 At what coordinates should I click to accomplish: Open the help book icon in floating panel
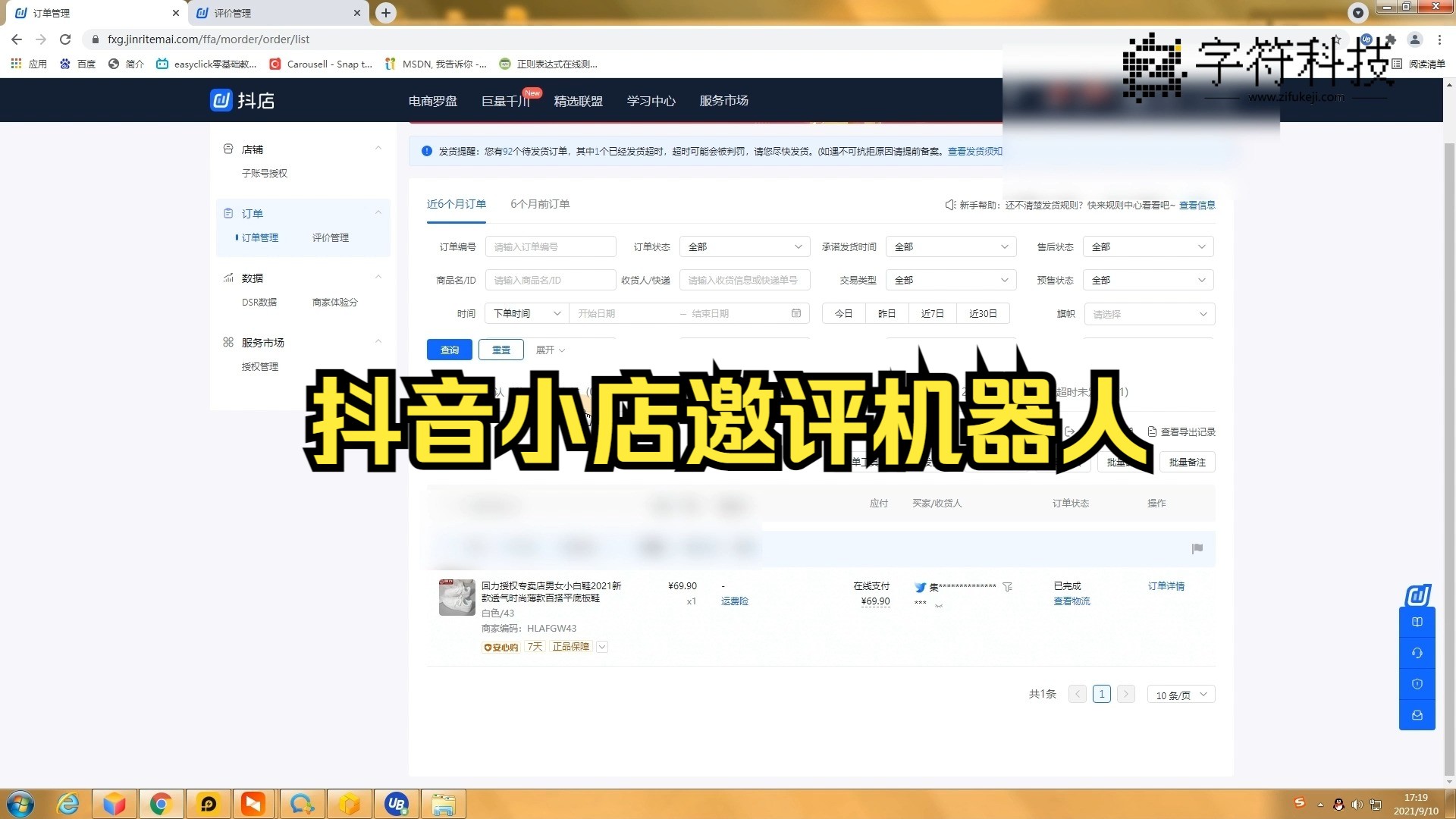tap(1417, 622)
